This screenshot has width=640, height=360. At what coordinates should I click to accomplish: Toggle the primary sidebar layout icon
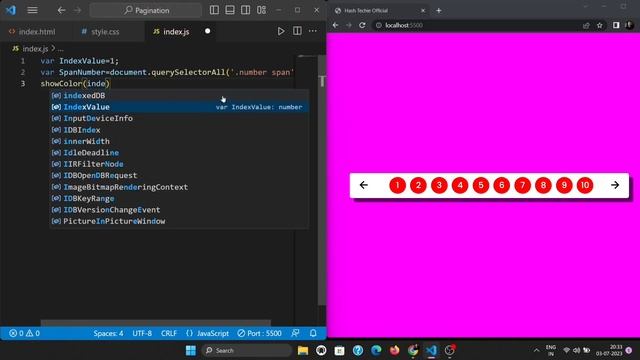[214, 10]
